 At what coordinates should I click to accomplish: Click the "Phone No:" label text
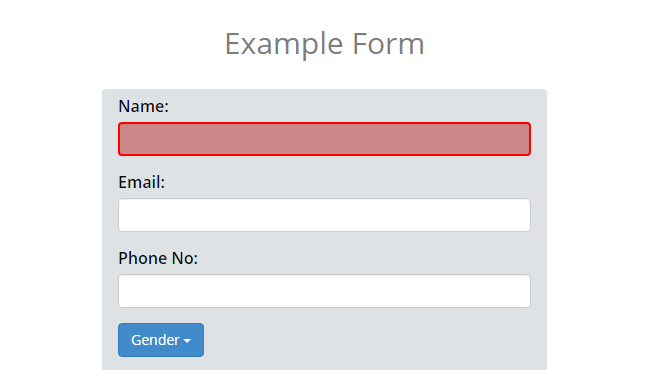(158, 258)
